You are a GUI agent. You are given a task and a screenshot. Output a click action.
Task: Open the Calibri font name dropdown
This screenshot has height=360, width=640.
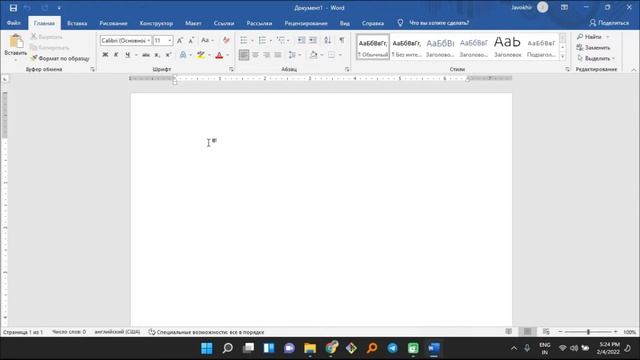[149, 40]
